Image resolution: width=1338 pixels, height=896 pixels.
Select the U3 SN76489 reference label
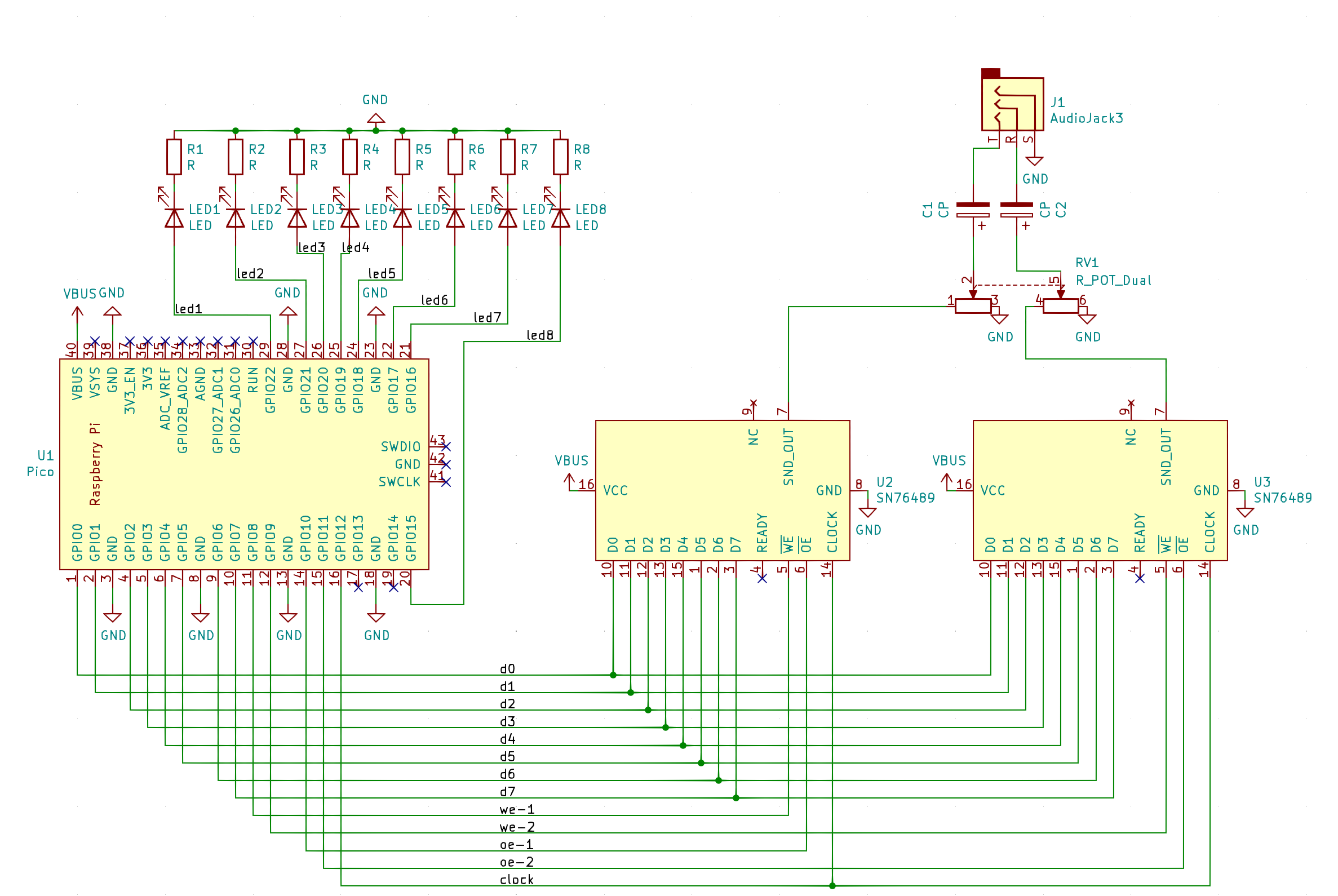1261,482
